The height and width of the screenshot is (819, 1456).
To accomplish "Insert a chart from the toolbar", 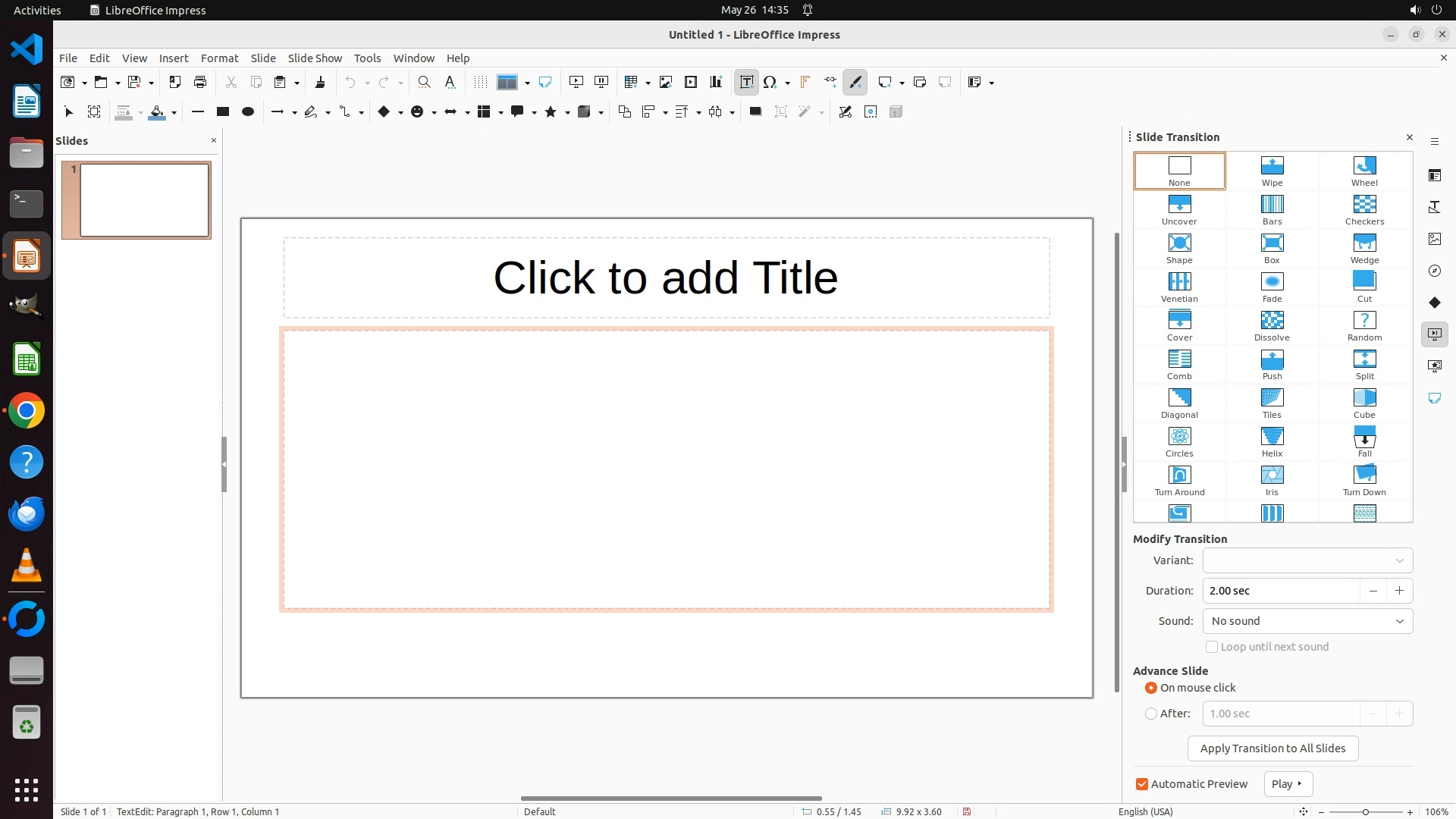I will pos(715,82).
